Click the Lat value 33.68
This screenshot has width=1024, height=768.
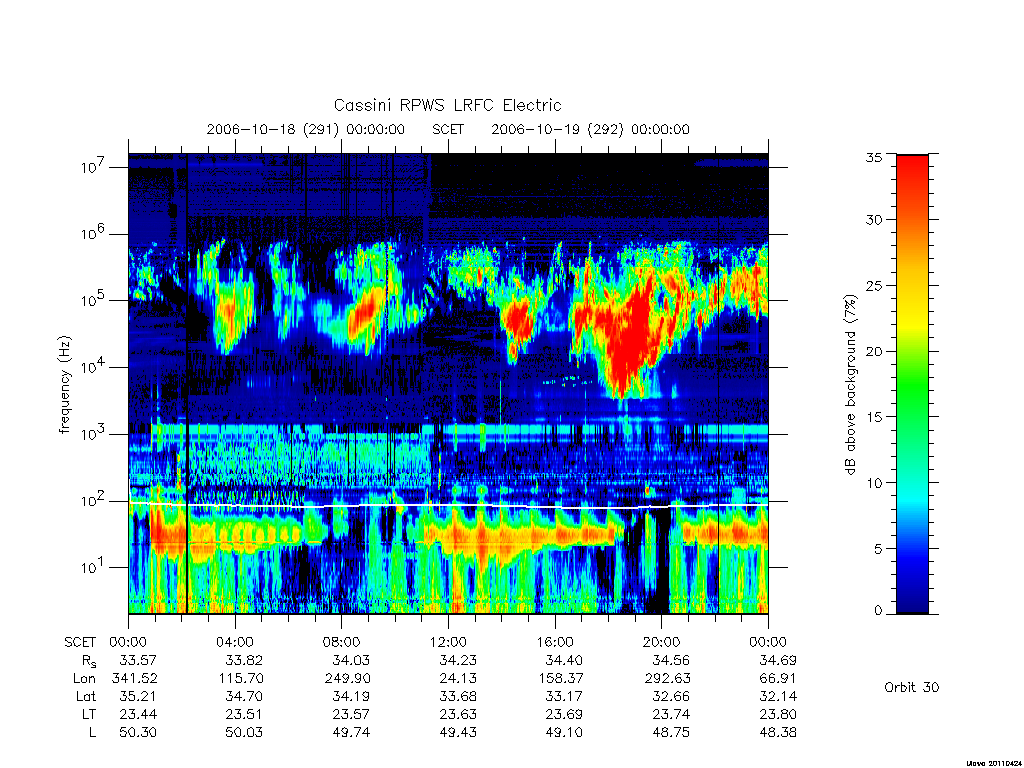(458, 696)
